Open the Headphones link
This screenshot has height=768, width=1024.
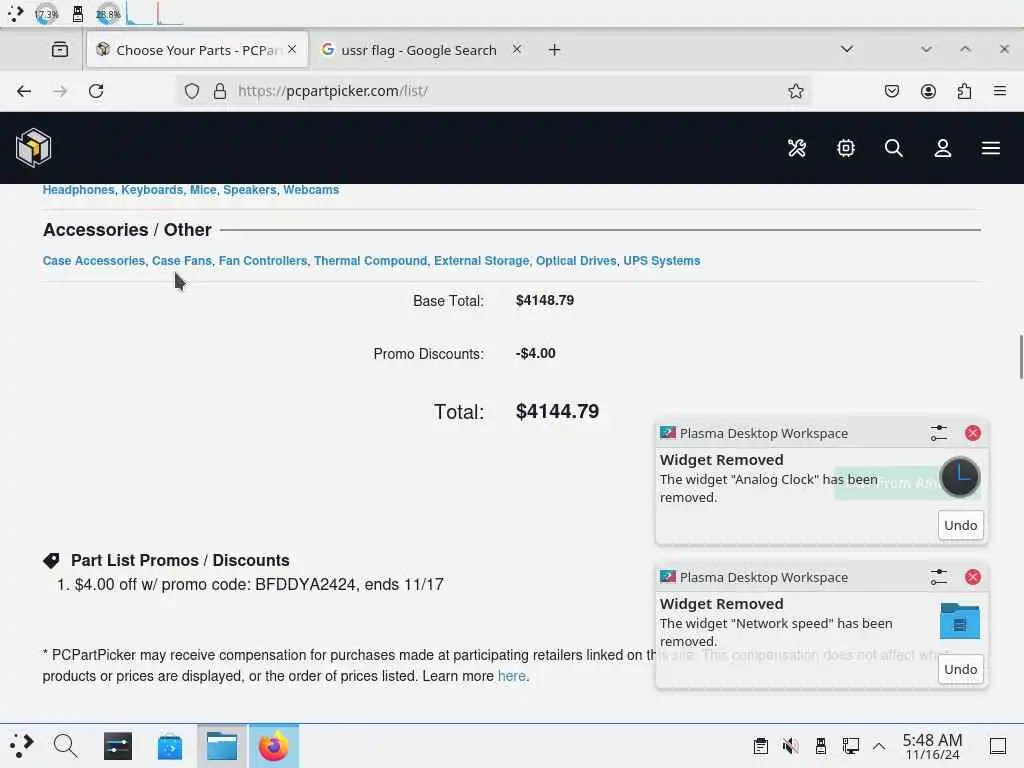click(x=78, y=189)
